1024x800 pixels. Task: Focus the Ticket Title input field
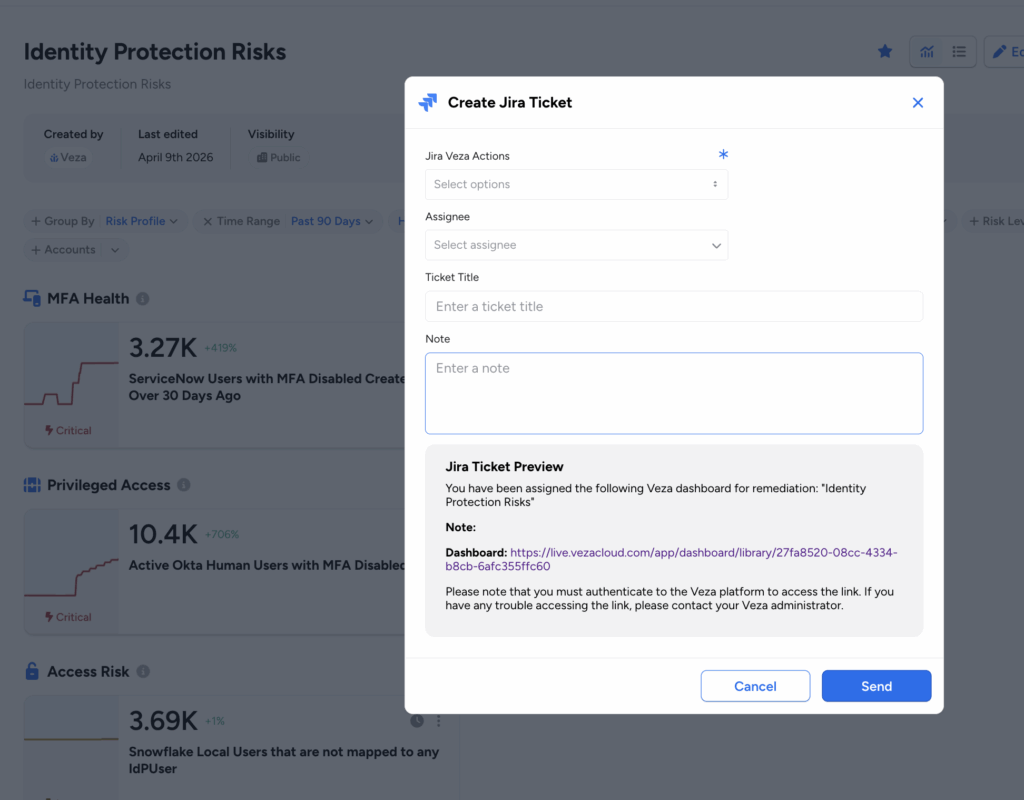[x=673, y=307]
